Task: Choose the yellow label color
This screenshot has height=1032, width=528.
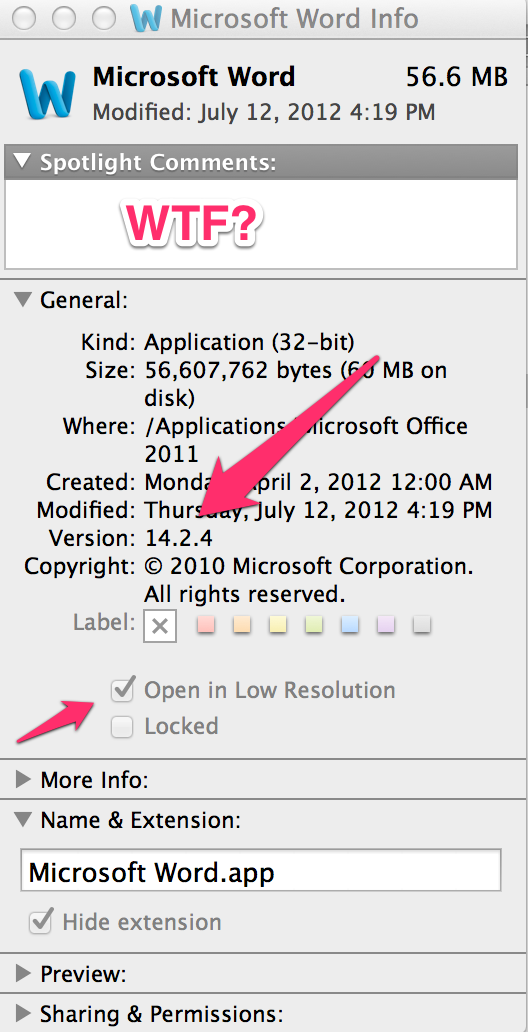Action: [278, 625]
